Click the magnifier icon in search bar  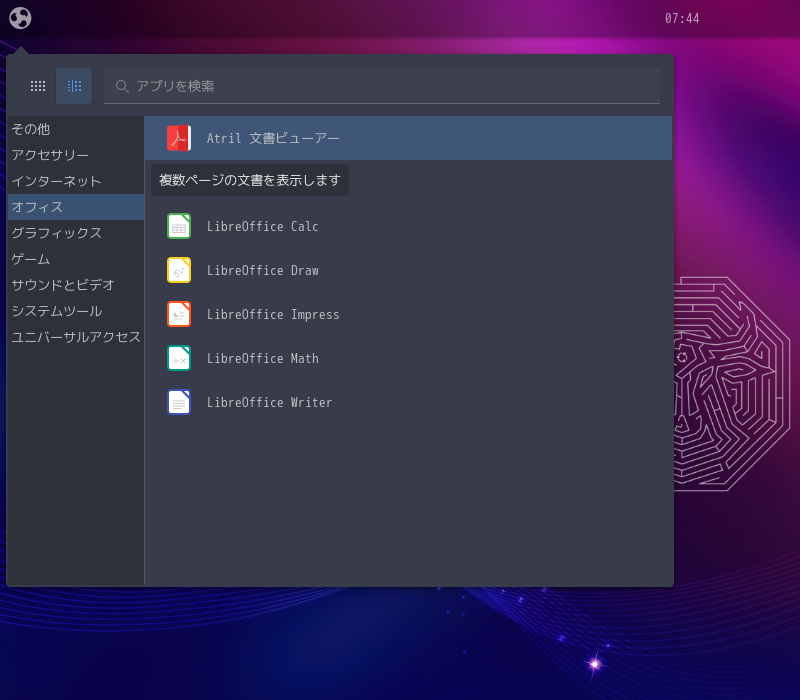click(x=121, y=86)
